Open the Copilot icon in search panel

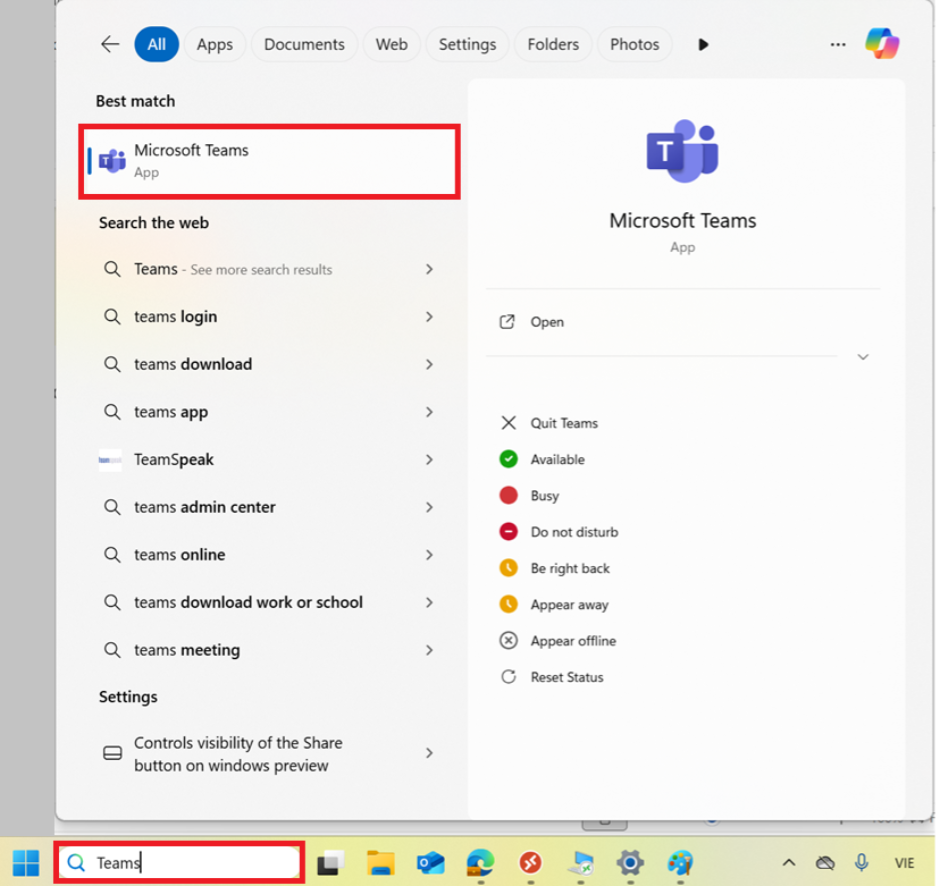point(882,44)
